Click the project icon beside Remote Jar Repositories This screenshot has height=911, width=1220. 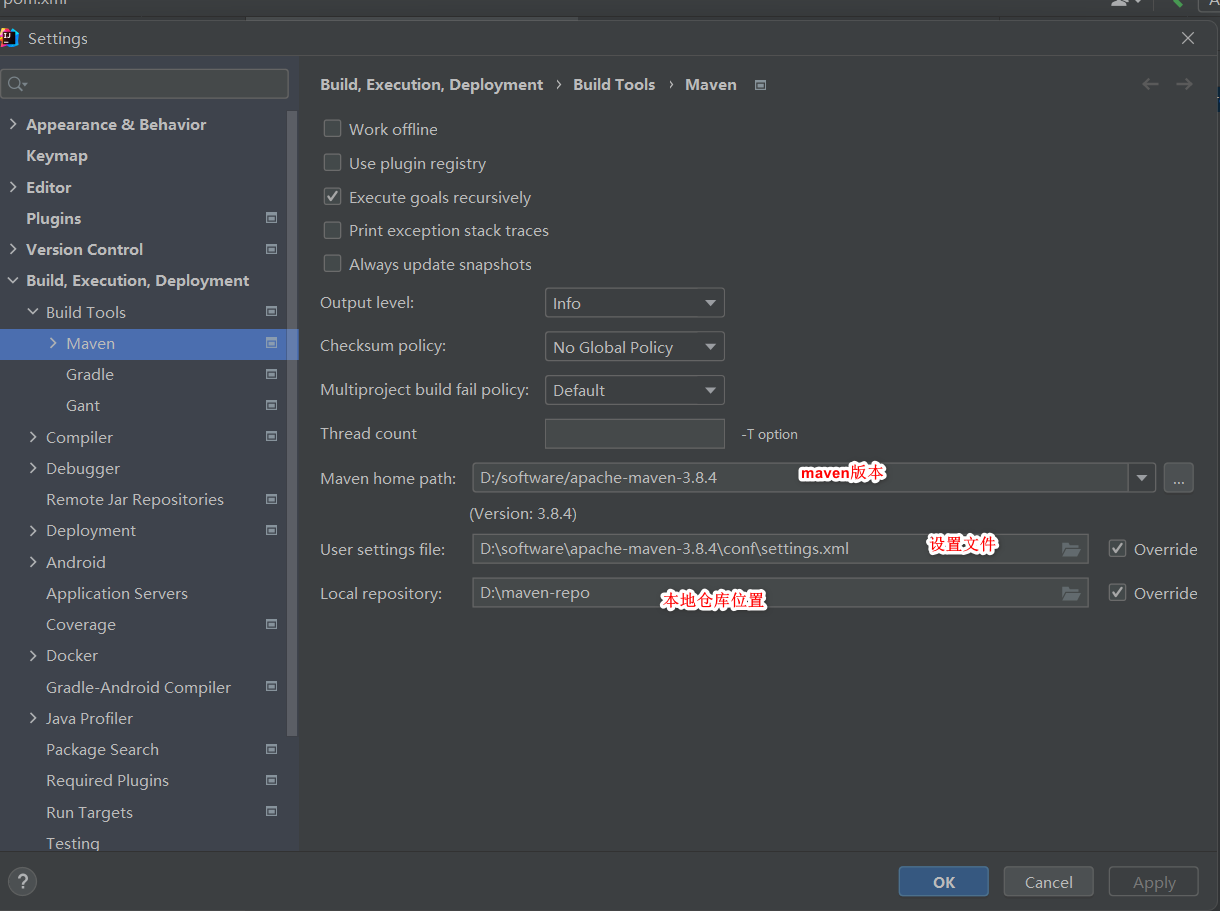271,499
